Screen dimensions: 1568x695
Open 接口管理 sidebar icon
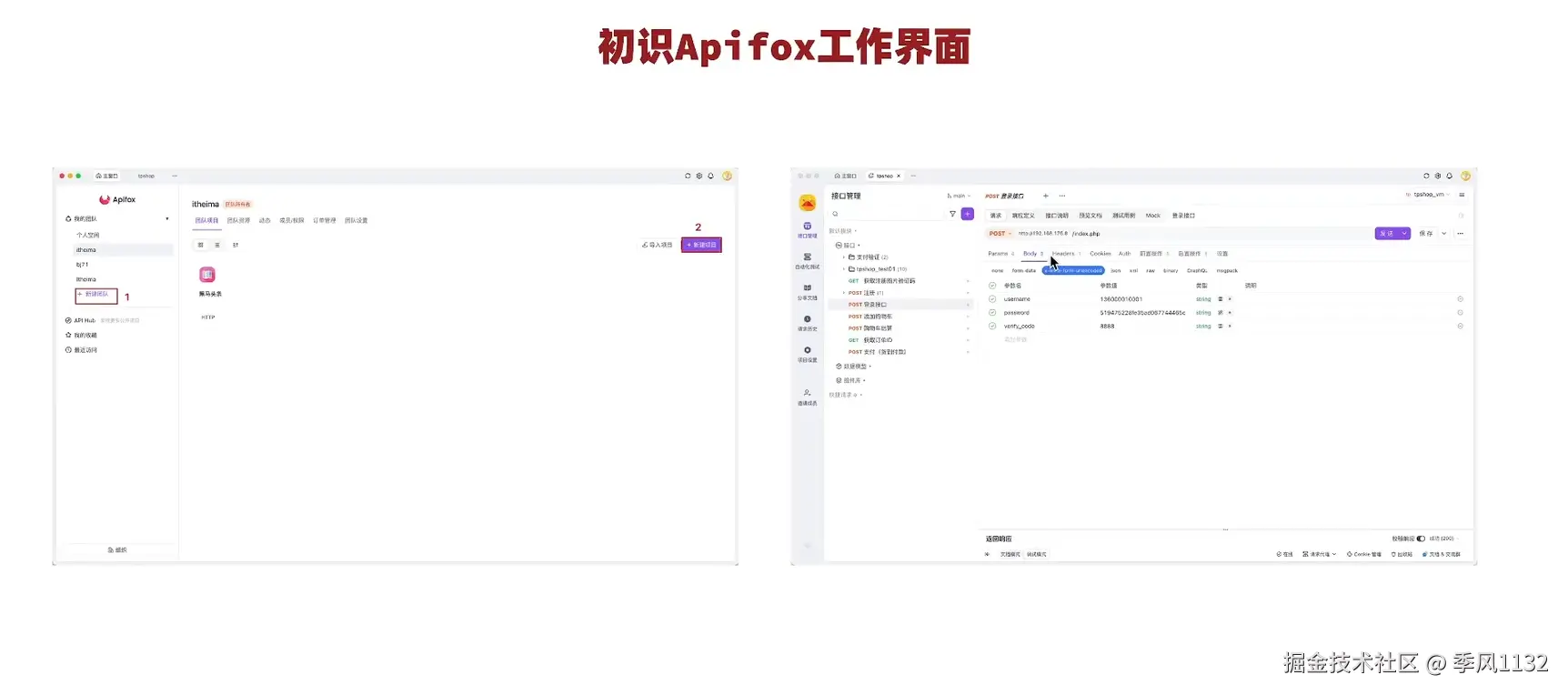tap(808, 229)
